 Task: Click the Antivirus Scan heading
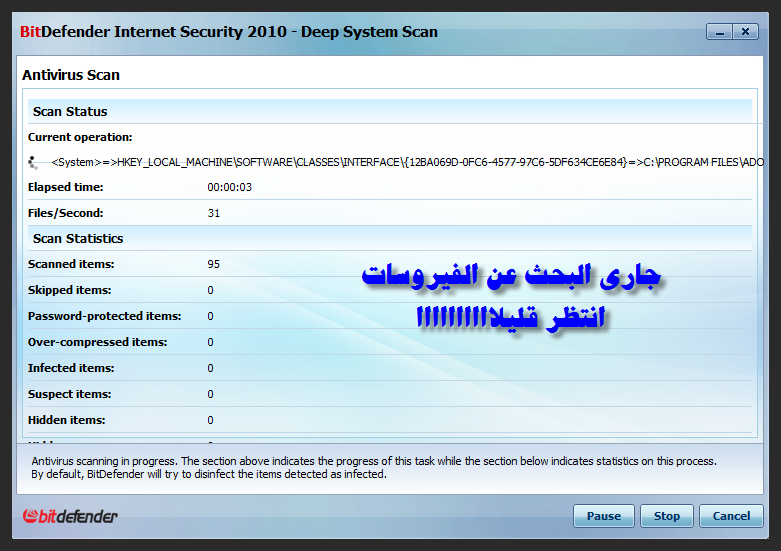[x=71, y=75]
